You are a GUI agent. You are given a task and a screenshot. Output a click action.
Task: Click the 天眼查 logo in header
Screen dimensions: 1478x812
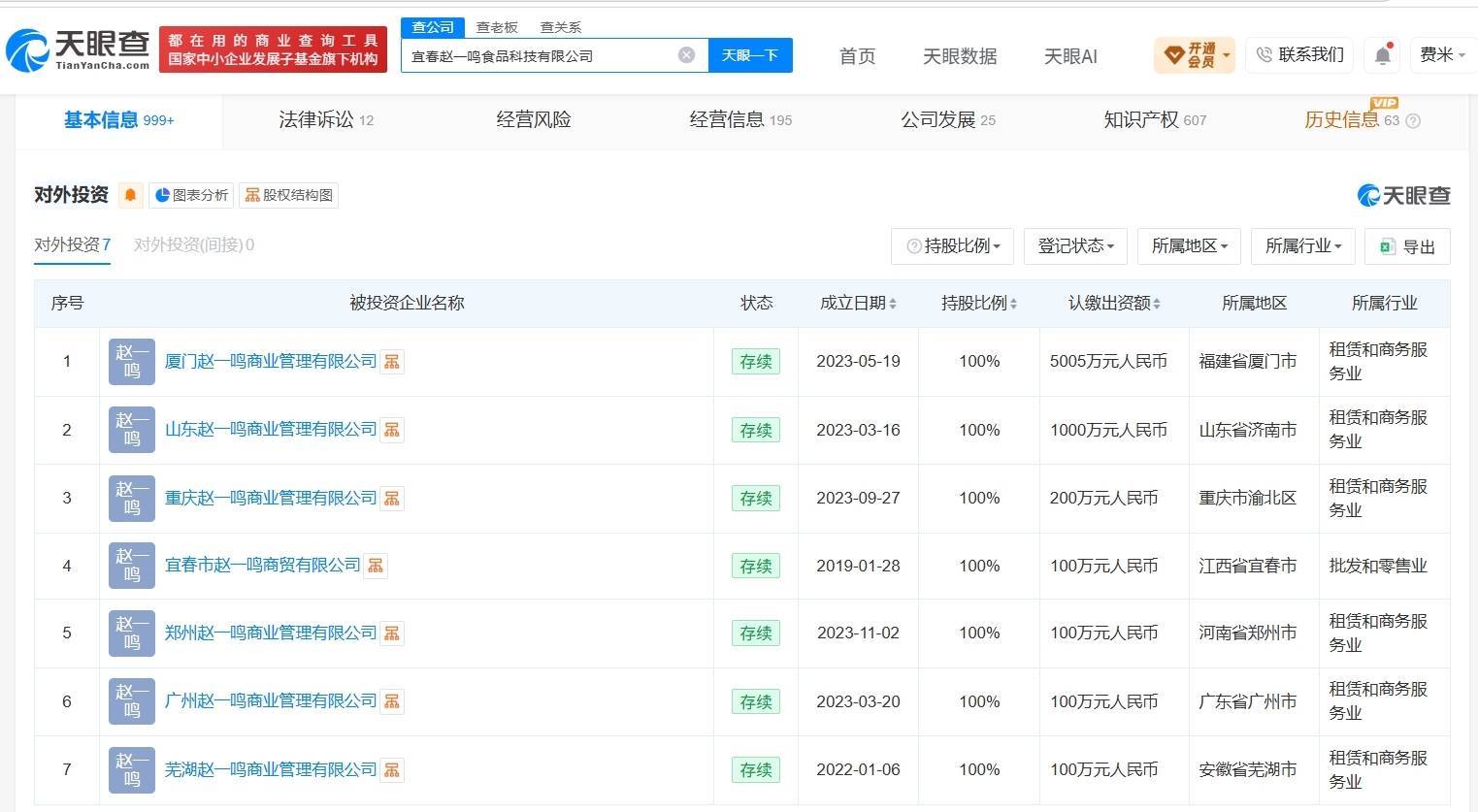coord(78,49)
